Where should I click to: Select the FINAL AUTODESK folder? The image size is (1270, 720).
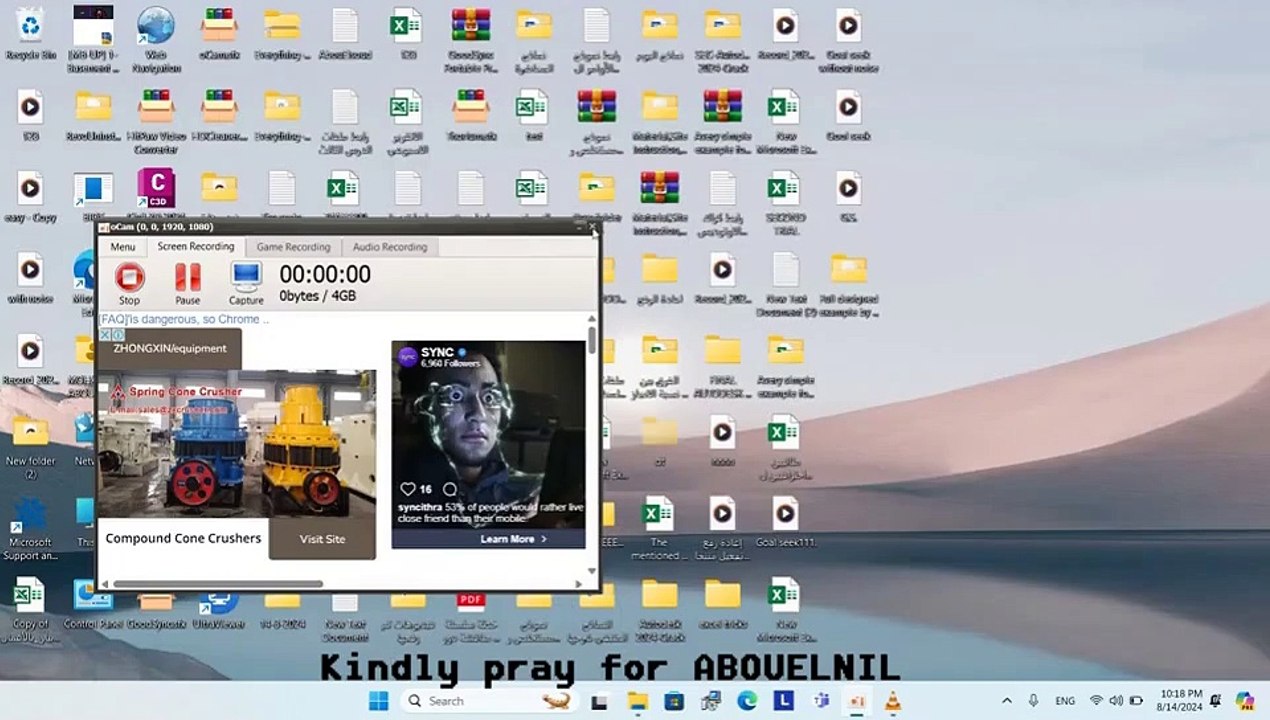(x=722, y=366)
